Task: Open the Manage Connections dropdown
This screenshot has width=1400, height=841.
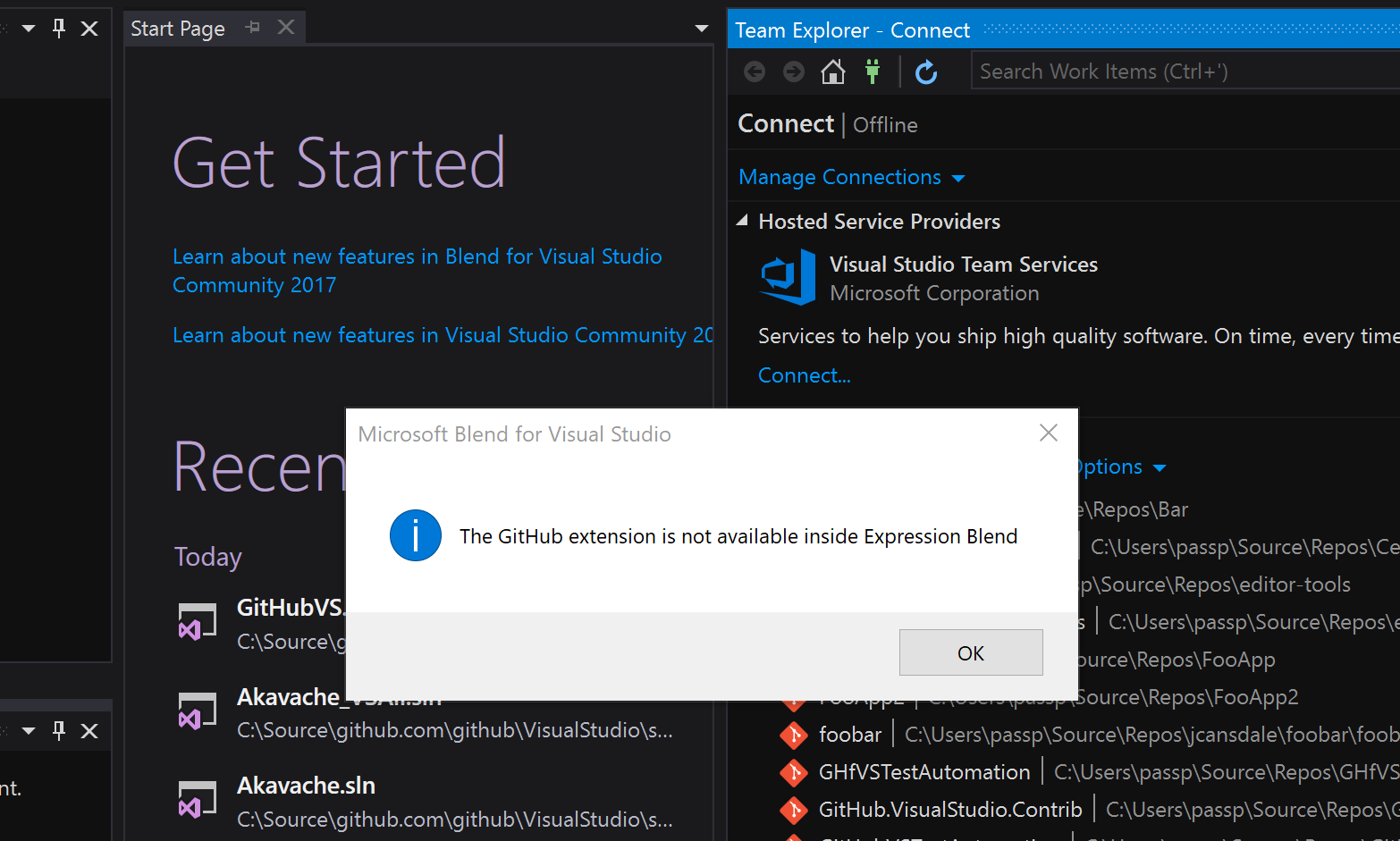Action: point(852,177)
